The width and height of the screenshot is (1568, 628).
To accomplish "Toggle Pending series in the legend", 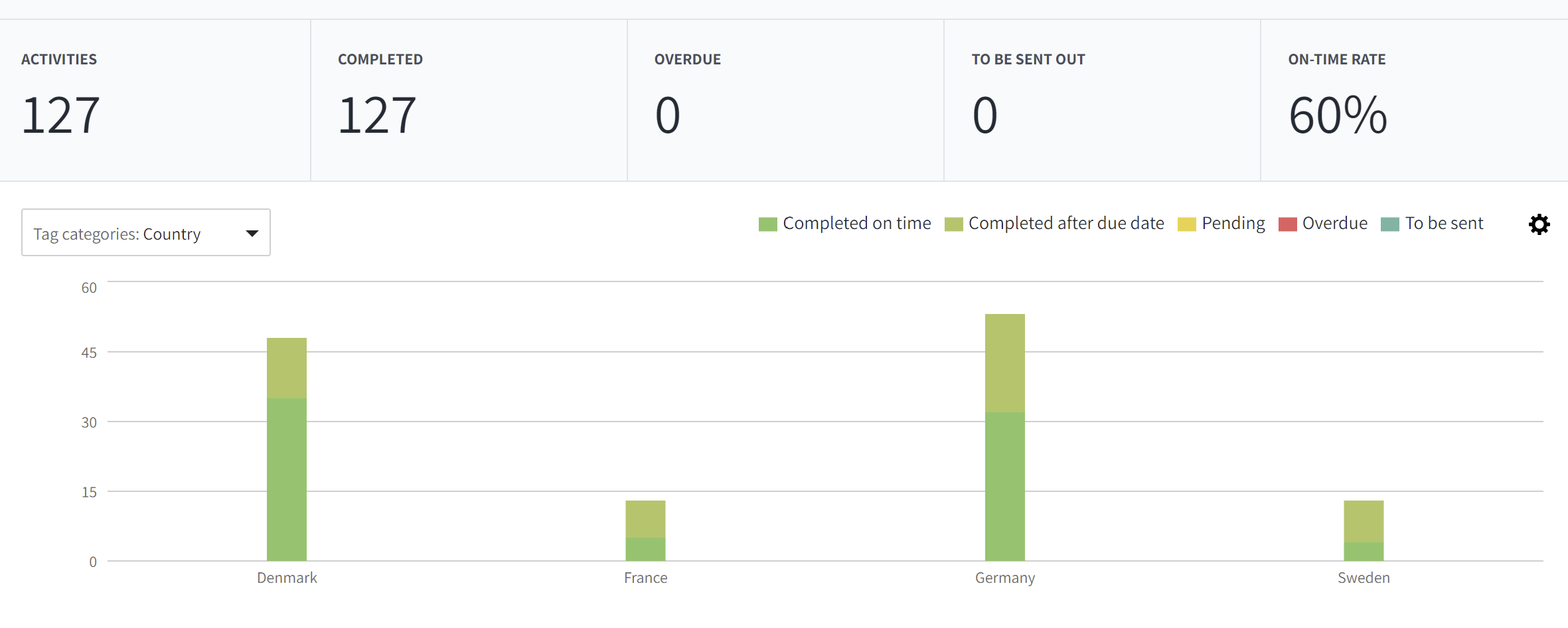I will tap(1221, 224).
